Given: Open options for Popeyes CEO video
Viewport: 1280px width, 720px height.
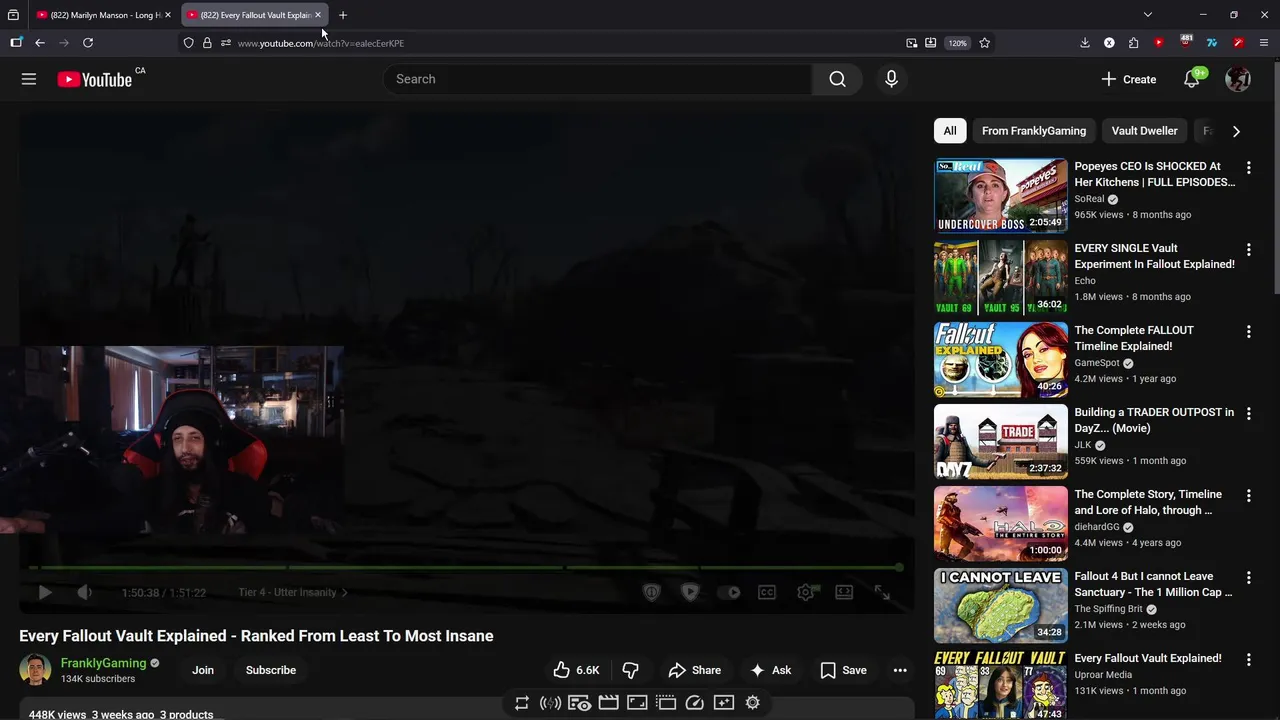Looking at the screenshot, I should [x=1248, y=168].
